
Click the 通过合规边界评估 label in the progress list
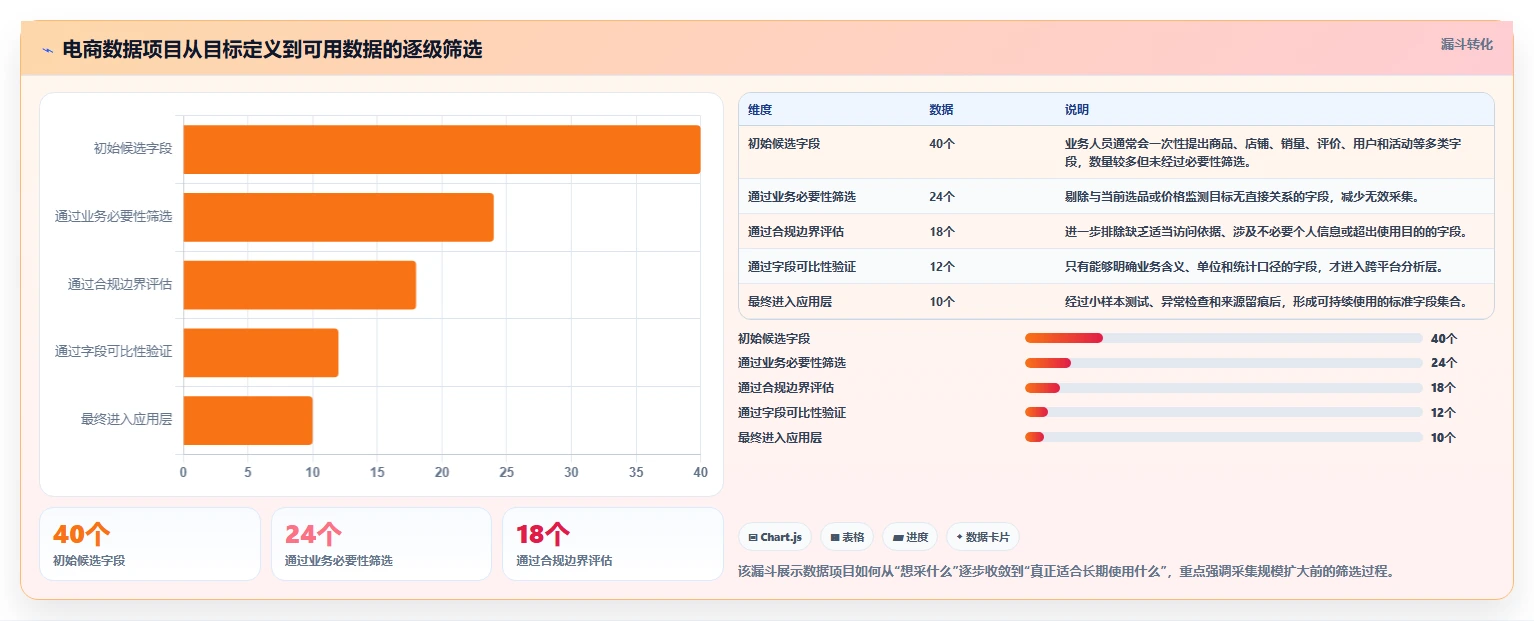tap(786, 388)
